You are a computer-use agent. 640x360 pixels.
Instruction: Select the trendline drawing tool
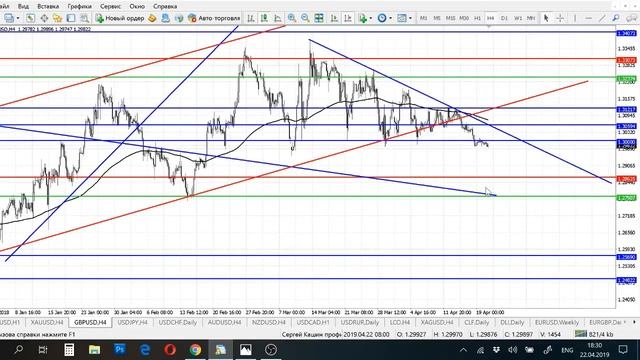point(602,18)
